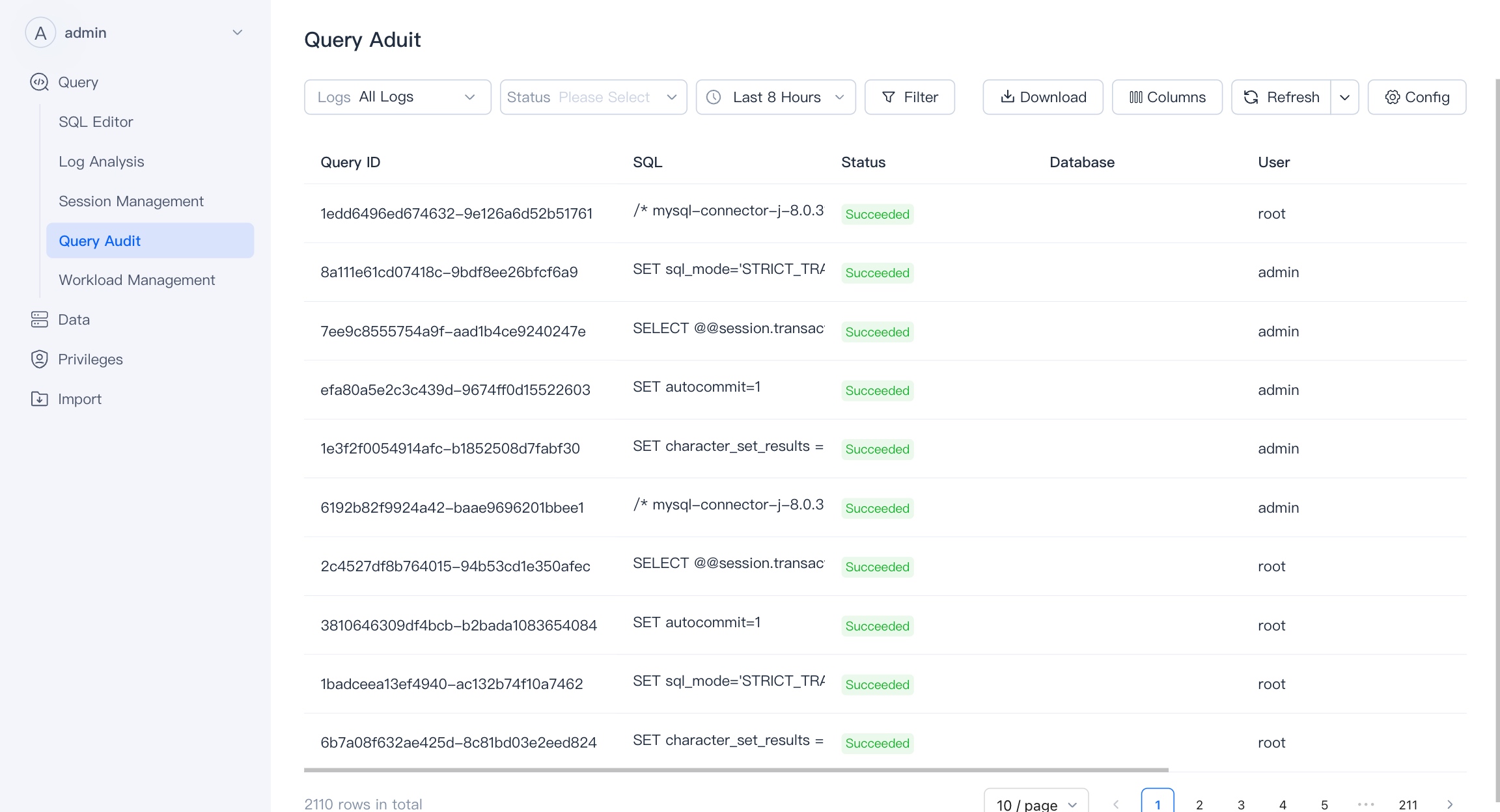This screenshot has width=1500, height=812.
Task: Open Log Analysis in sidebar
Action: (101, 161)
